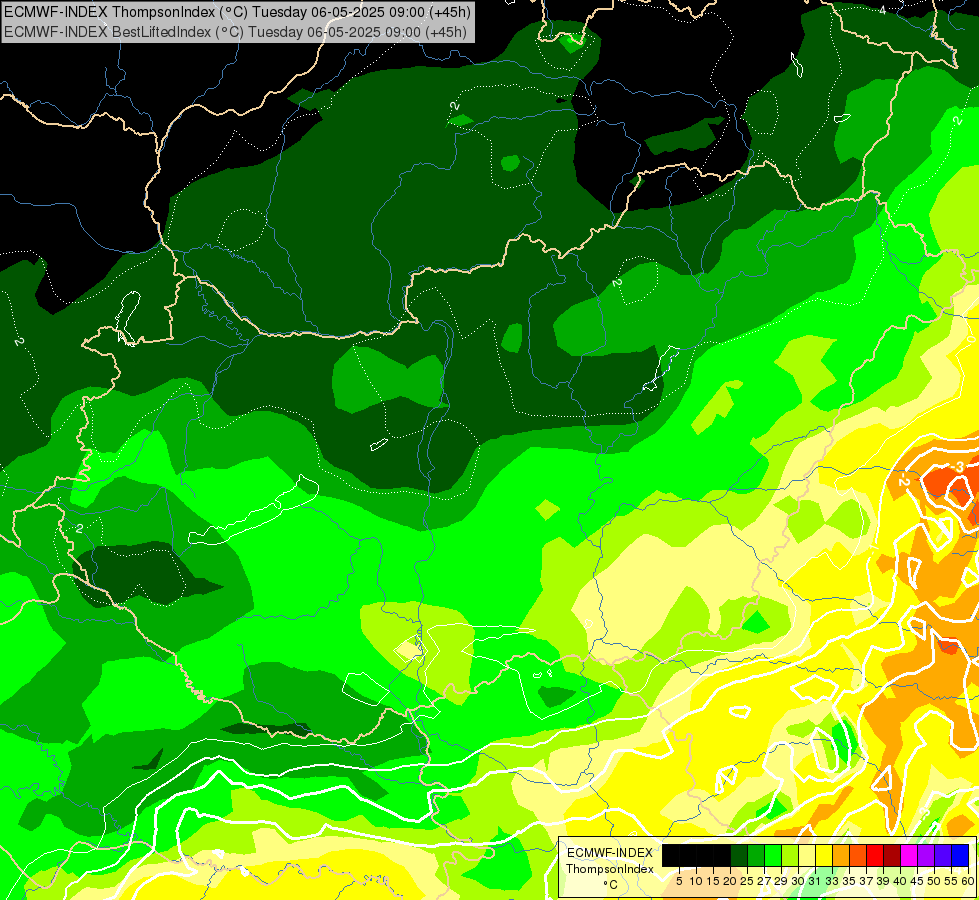Select the medium green 25–27 legend swatch
The image size is (979, 900).
click(x=756, y=855)
